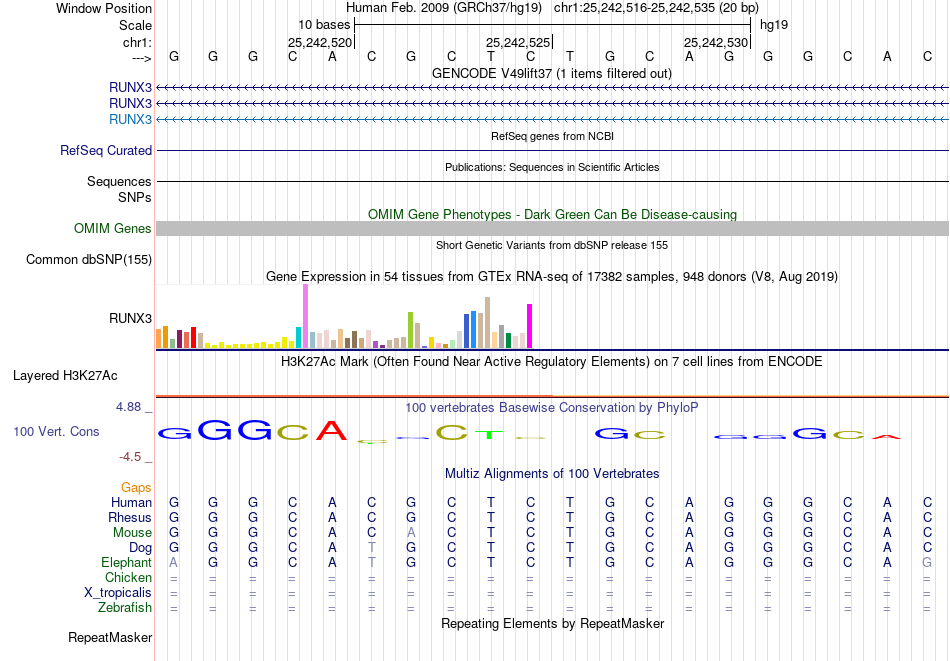Open the RepeatMasker track label

(x=110, y=637)
